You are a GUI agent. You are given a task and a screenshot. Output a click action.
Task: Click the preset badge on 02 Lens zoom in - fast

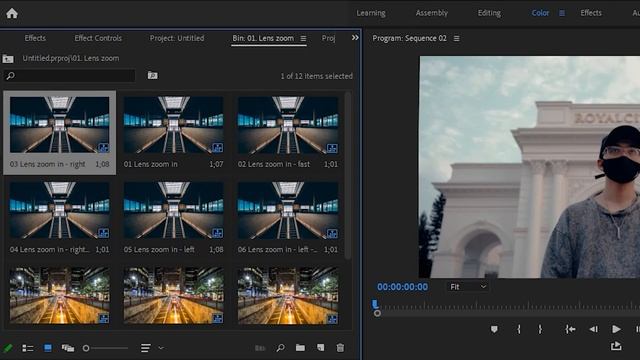click(x=332, y=147)
